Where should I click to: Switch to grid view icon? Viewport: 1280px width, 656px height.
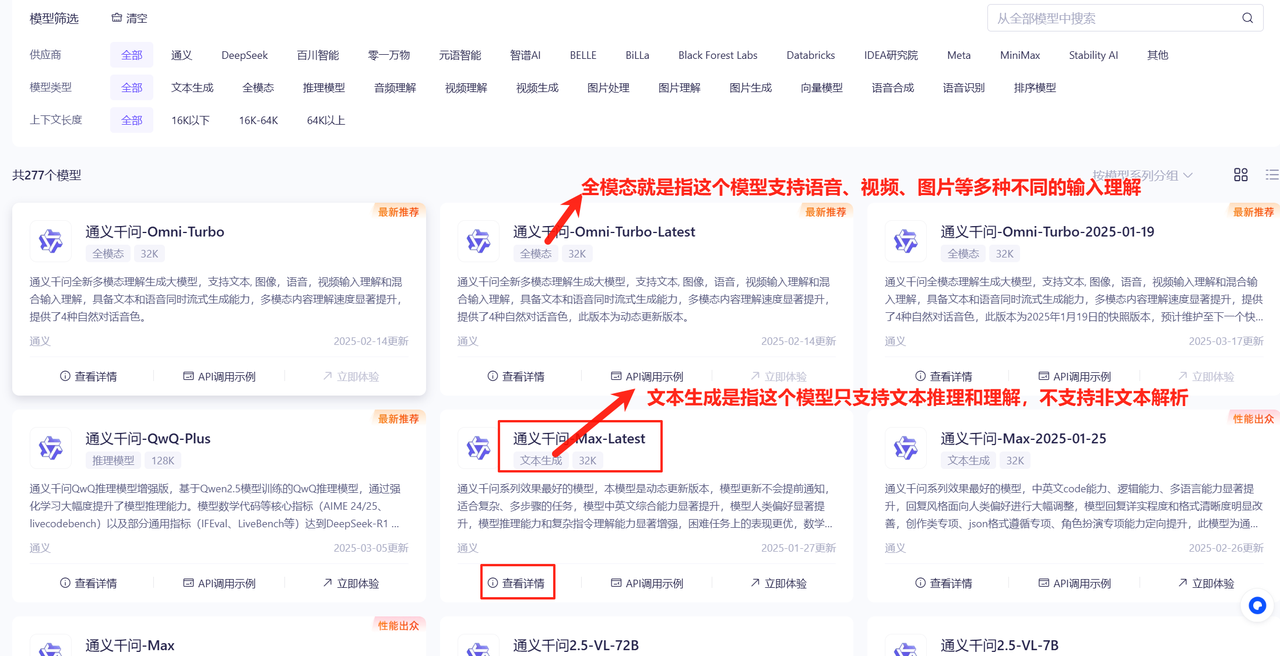1241,175
